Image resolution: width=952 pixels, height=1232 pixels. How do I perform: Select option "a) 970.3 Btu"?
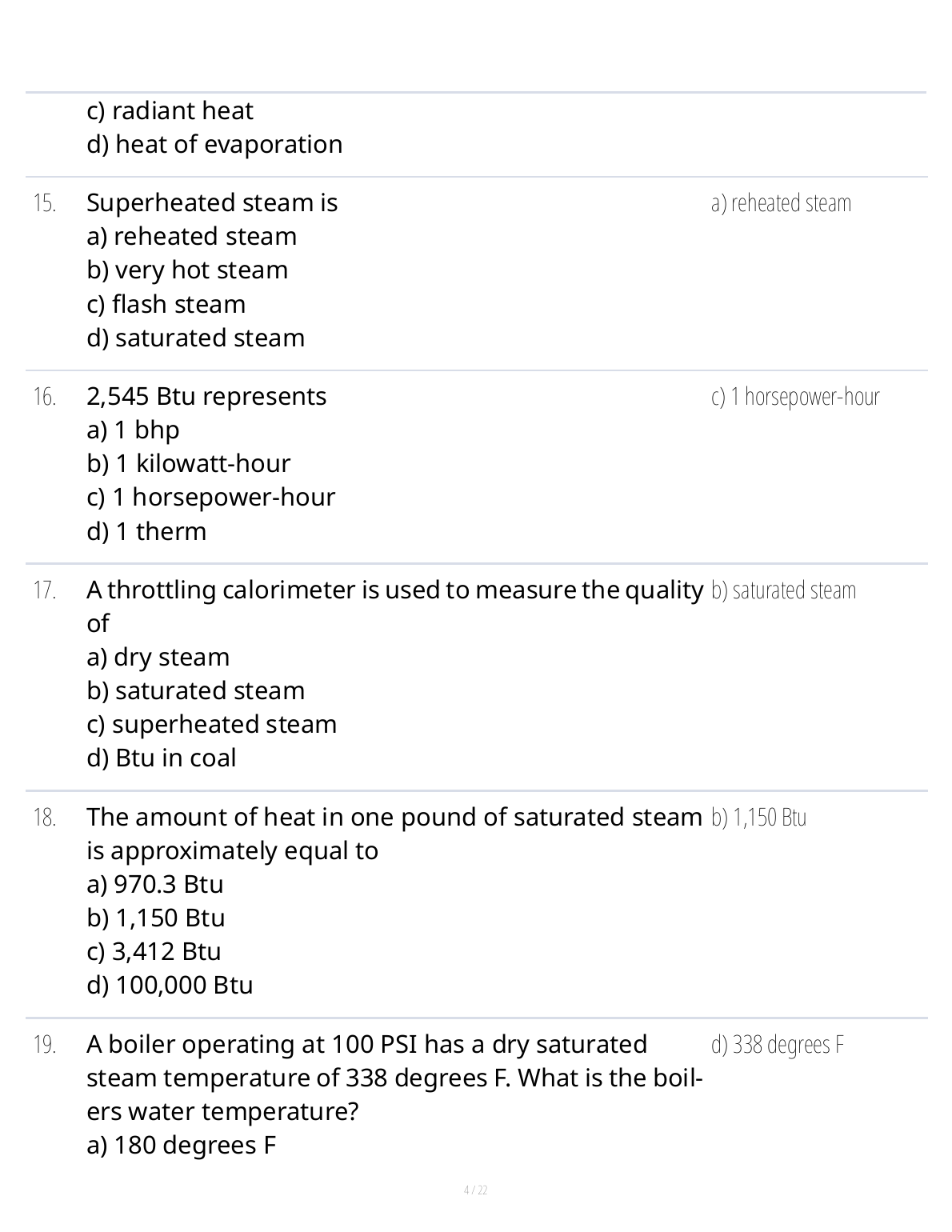coord(154,884)
